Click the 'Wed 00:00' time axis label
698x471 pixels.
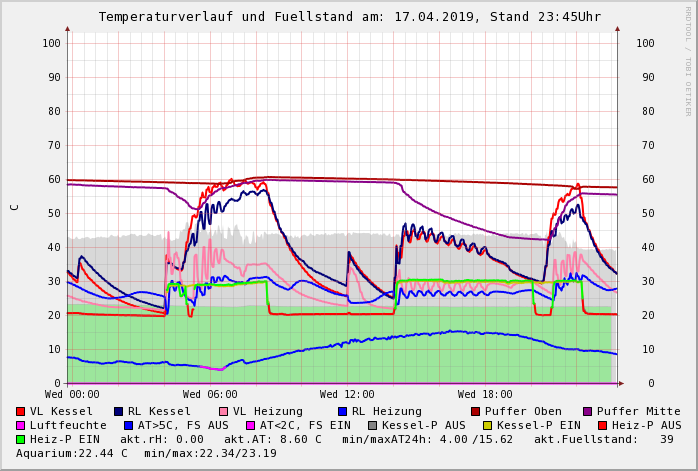[x=72, y=395]
